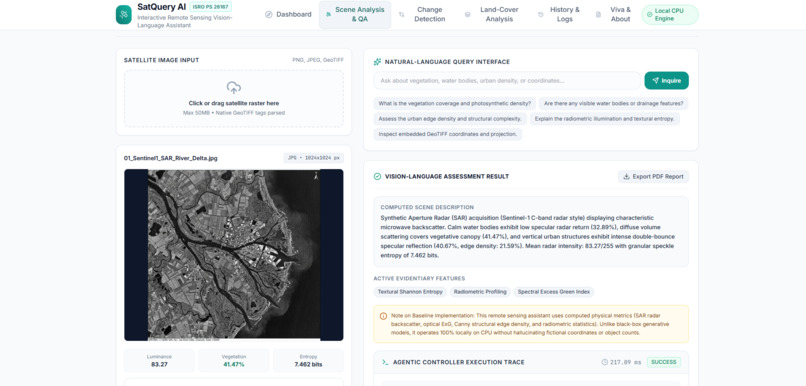Viewport: 806px width, 386px height.
Task: Click the Dashboard tab icon
Action: pyautogui.click(x=268, y=14)
